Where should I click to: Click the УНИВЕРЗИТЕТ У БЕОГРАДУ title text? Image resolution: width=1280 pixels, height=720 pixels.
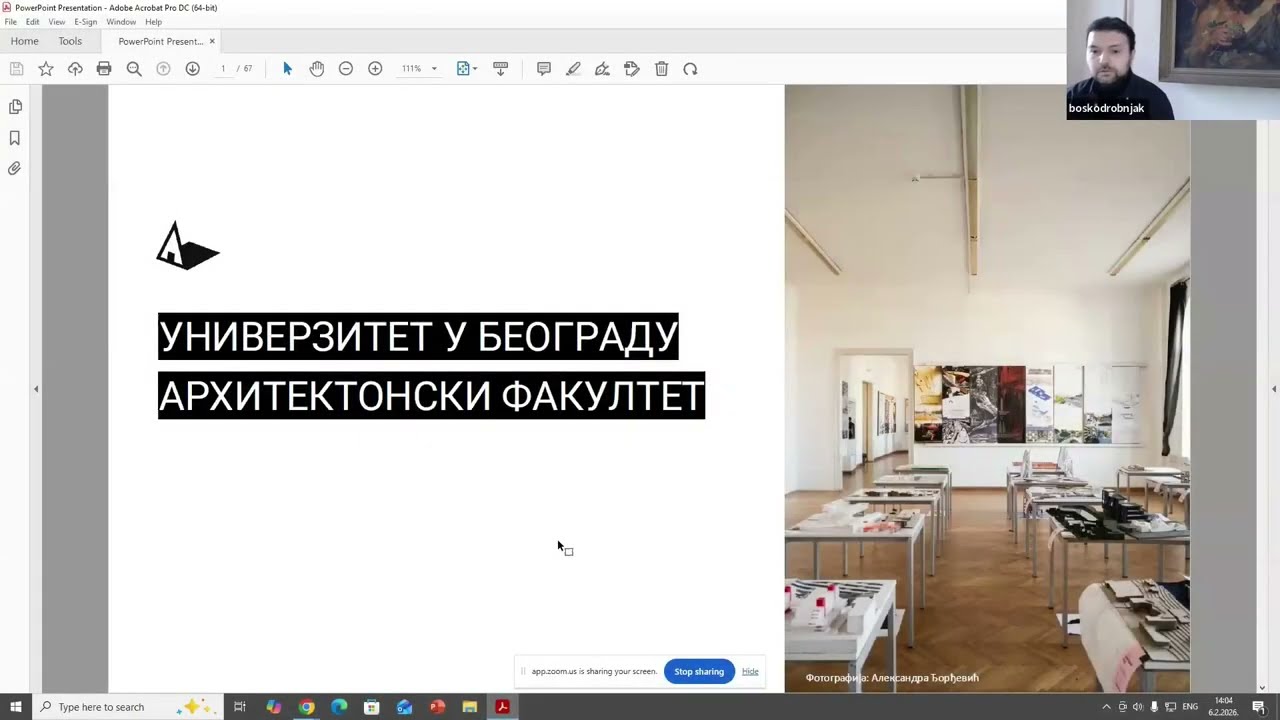point(418,337)
